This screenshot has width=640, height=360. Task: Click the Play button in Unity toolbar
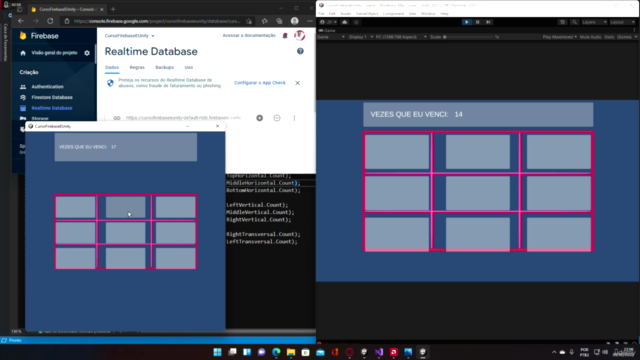(x=467, y=22)
